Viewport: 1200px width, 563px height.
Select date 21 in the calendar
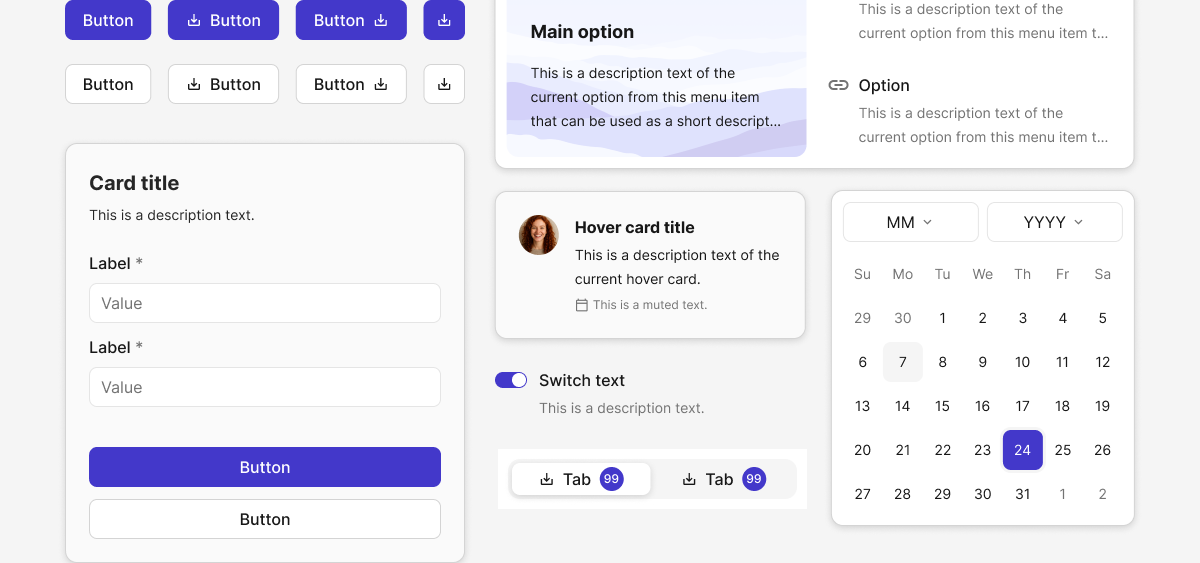pos(903,450)
